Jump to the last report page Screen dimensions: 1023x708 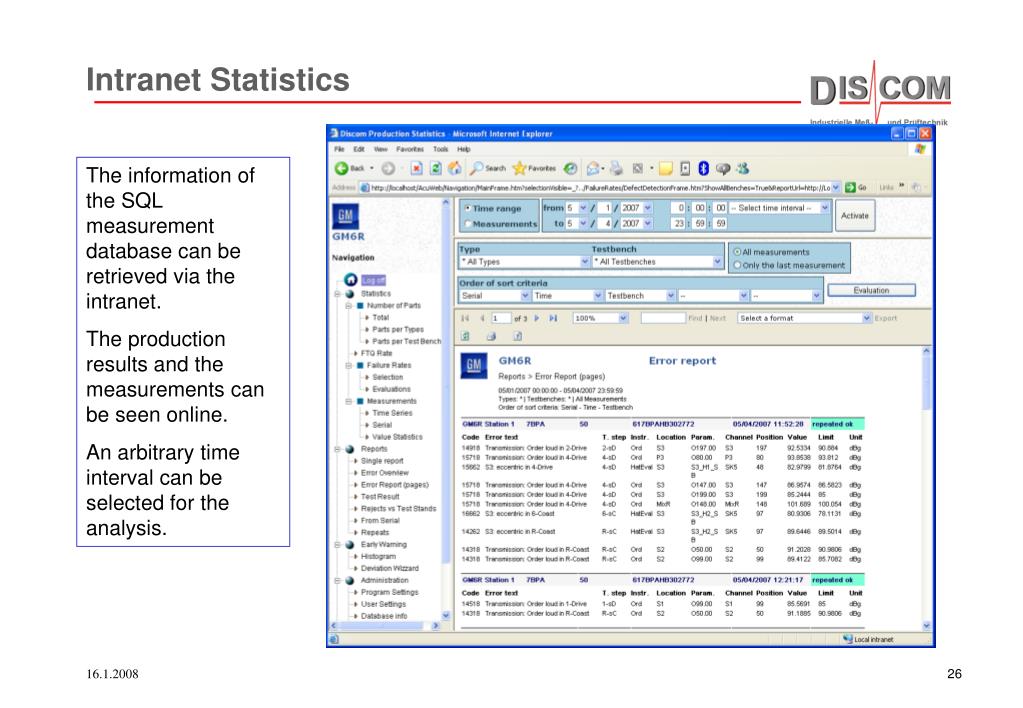click(553, 318)
